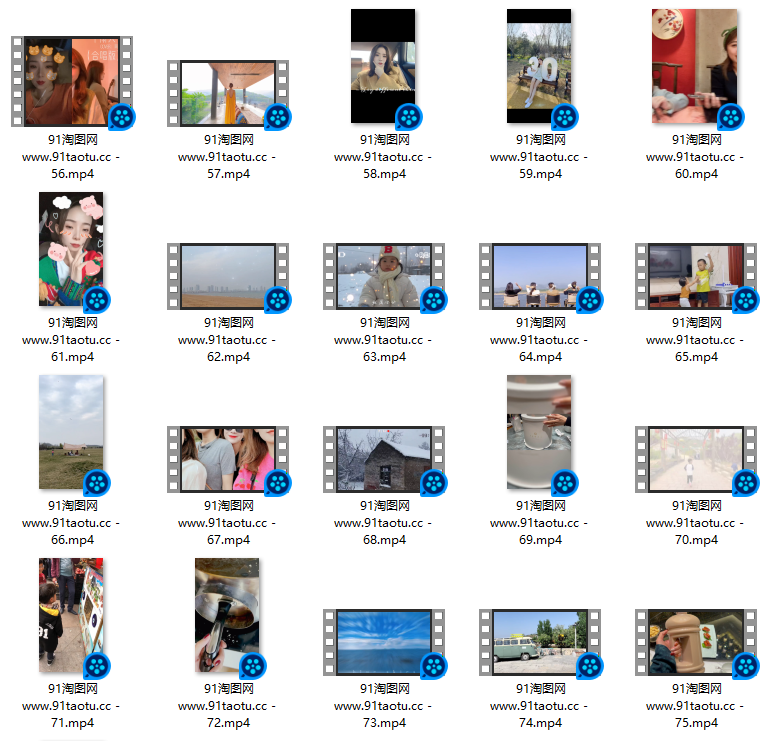Screen dimensions: 772x741
Task: Select the 60.mp4 video thumbnail
Action: coord(695,66)
